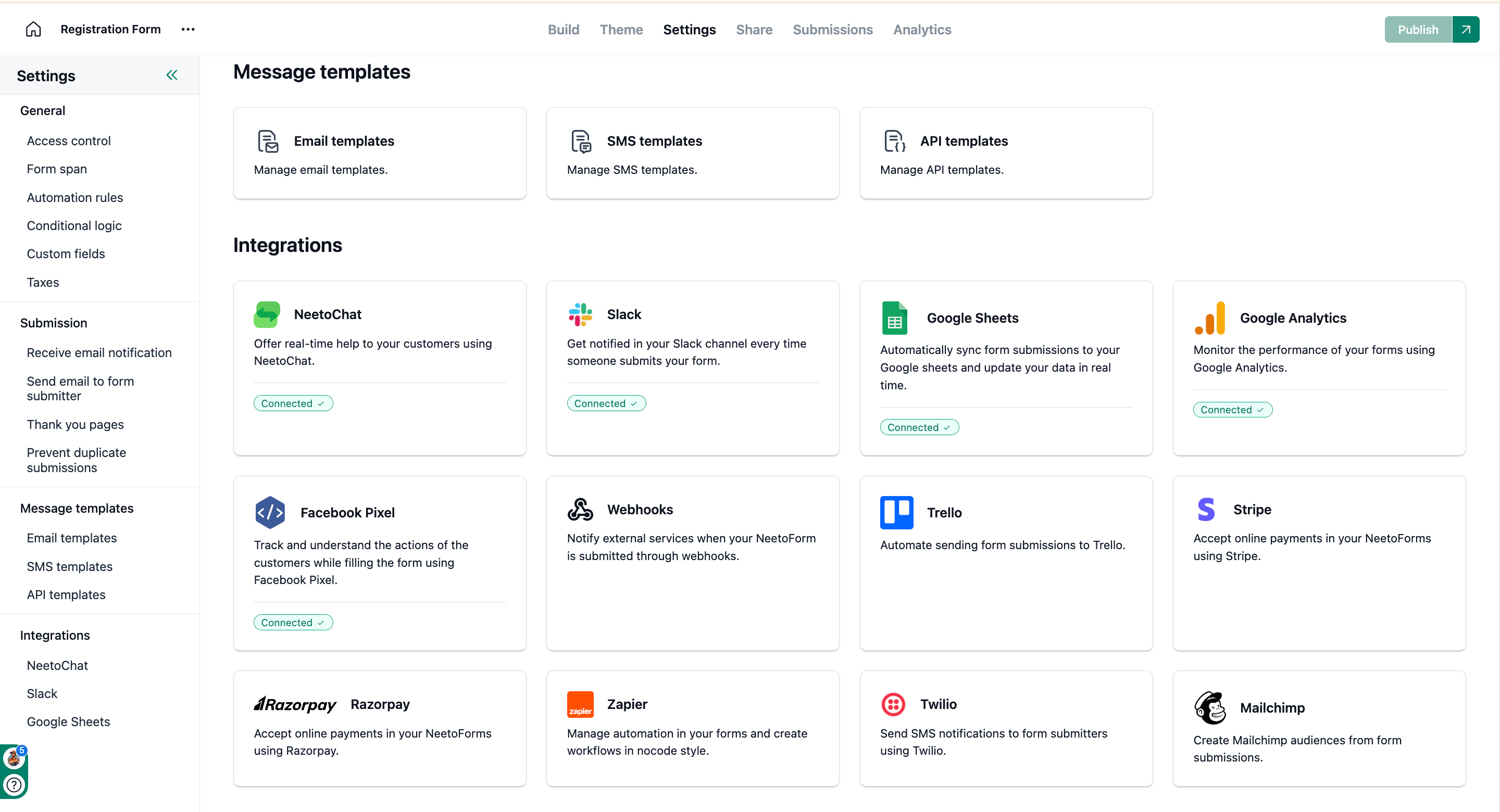Open the Trello integration card title
Image resolution: width=1500 pixels, height=812 pixels.
click(944, 512)
